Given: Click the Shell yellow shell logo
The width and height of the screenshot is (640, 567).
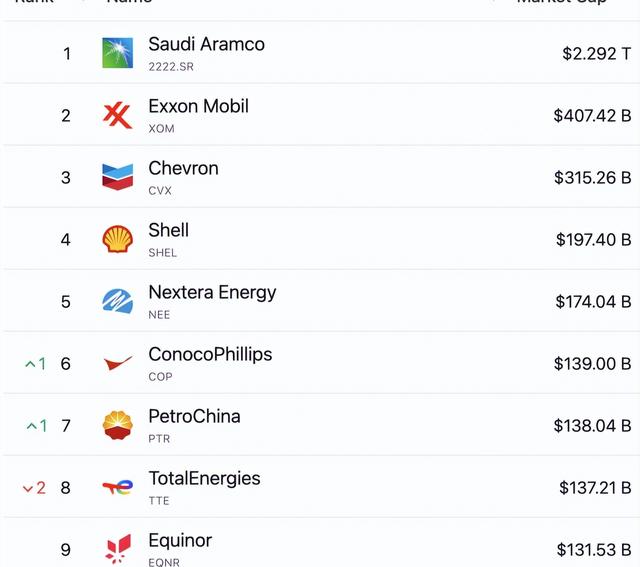Looking at the screenshot, I should pyautogui.click(x=118, y=239).
